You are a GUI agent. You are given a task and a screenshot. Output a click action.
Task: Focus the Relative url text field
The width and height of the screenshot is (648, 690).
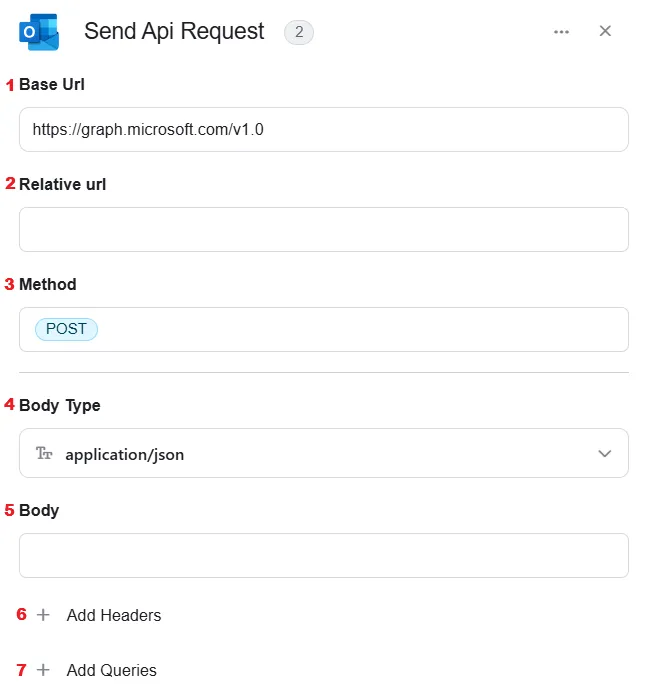pos(324,229)
